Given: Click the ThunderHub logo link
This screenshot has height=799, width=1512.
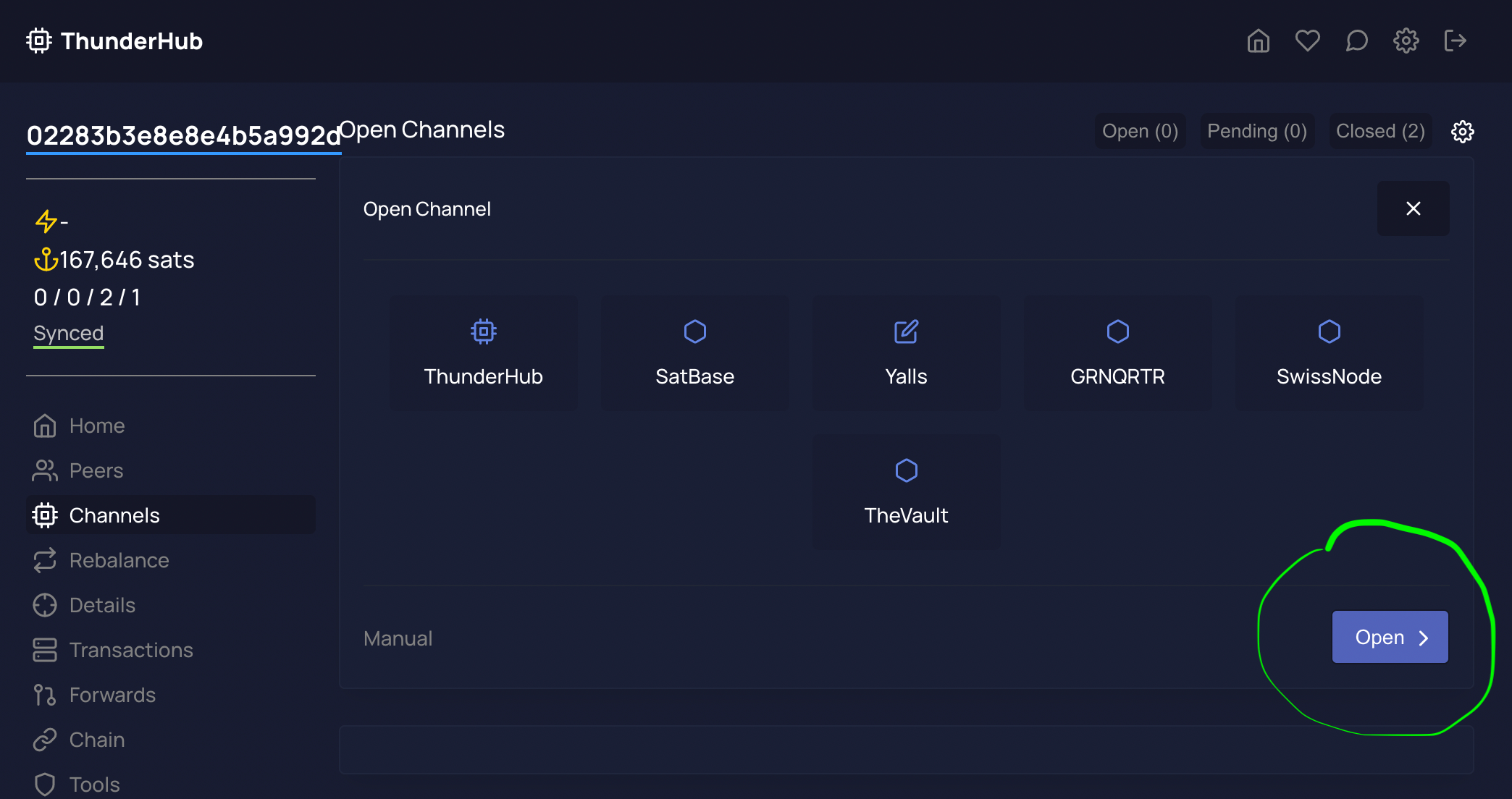Looking at the screenshot, I should tap(114, 41).
